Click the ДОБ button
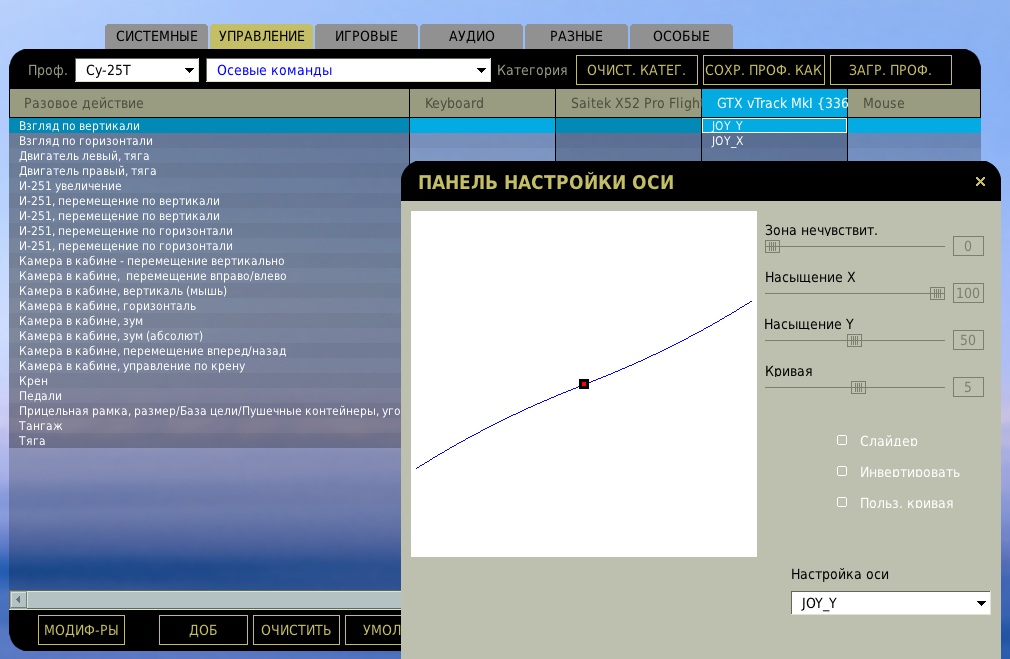Image resolution: width=1010 pixels, height=659 pixels. click(x=203, y=630)
